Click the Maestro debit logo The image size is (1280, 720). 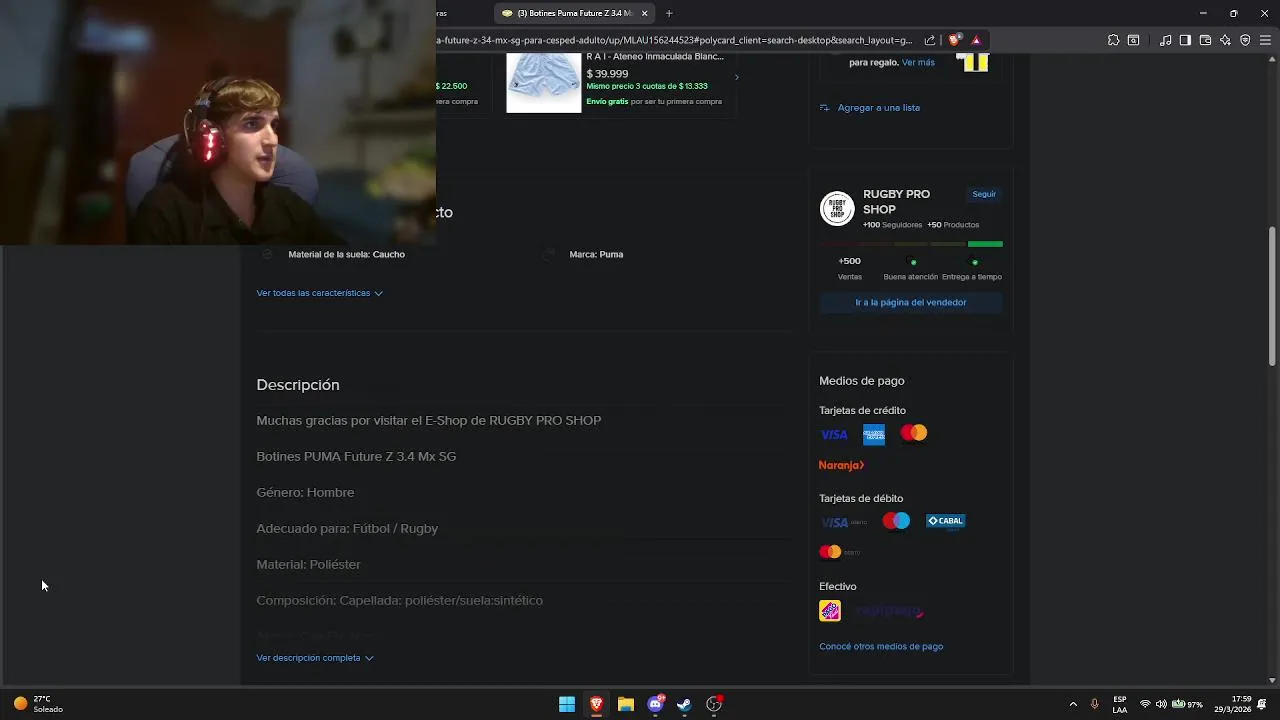896,521
